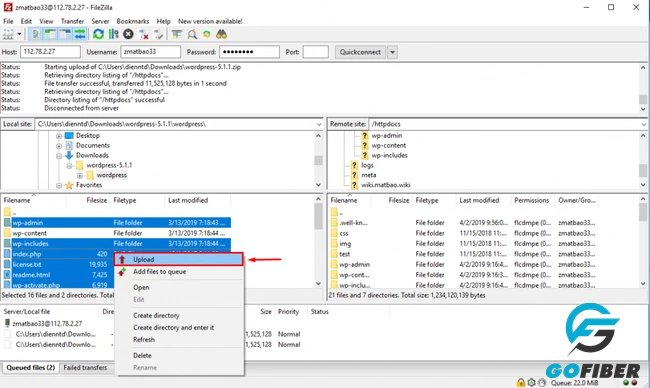This screenshot has height=388, width=650.
Task: Toggle remote directory tree display
Action: [x=65, y=34]
